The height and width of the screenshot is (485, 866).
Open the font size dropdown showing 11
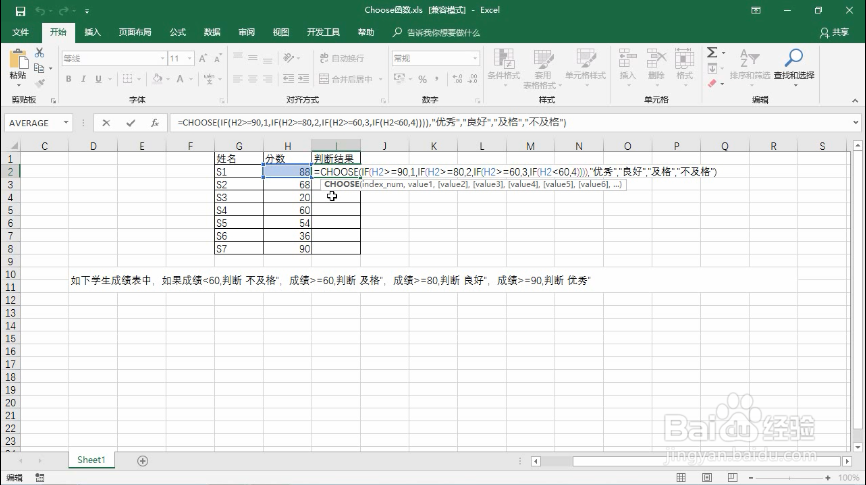[x=189, y=58]
